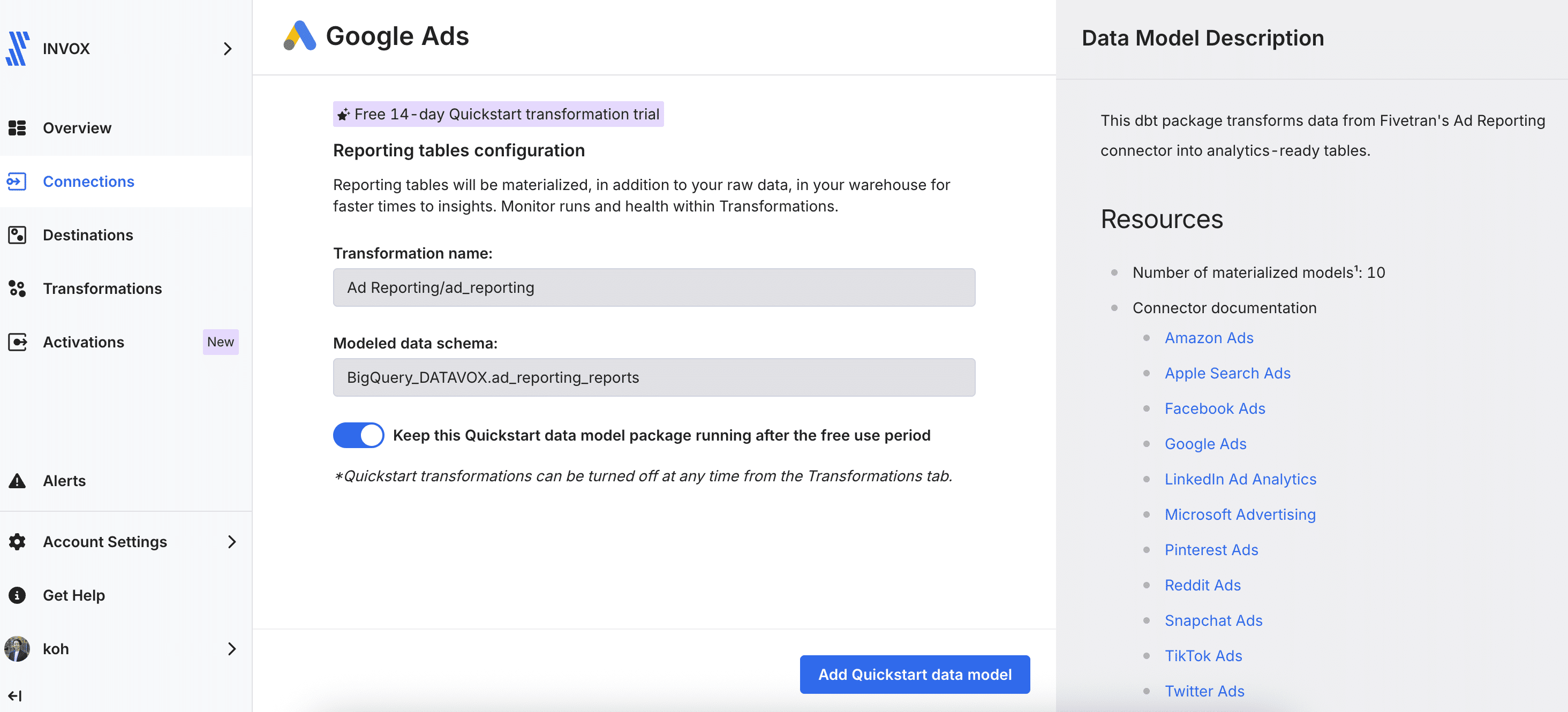Click the Get Help info icon
This screenshot has width=1568, height=712.
(17, 595)
